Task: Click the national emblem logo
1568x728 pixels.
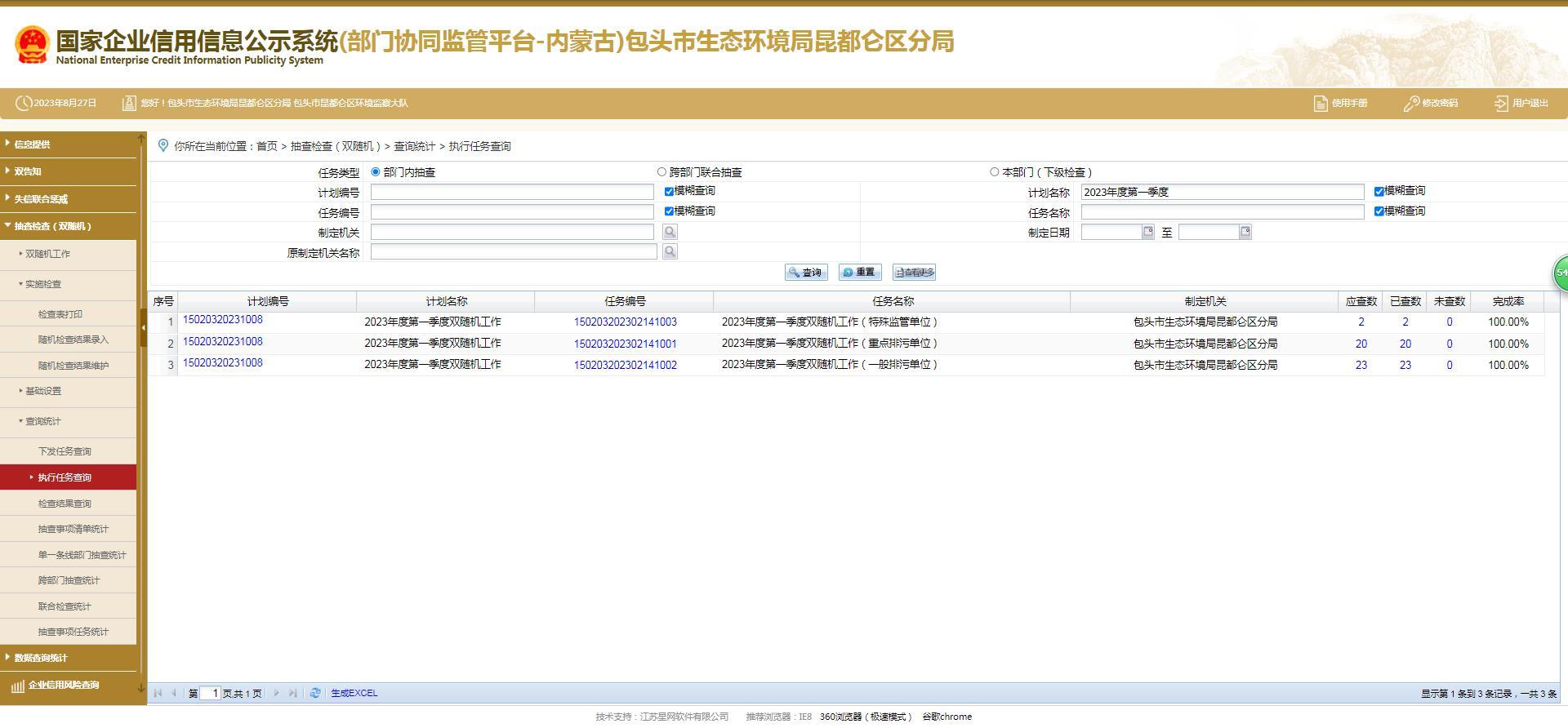Action: coord(32,44)
